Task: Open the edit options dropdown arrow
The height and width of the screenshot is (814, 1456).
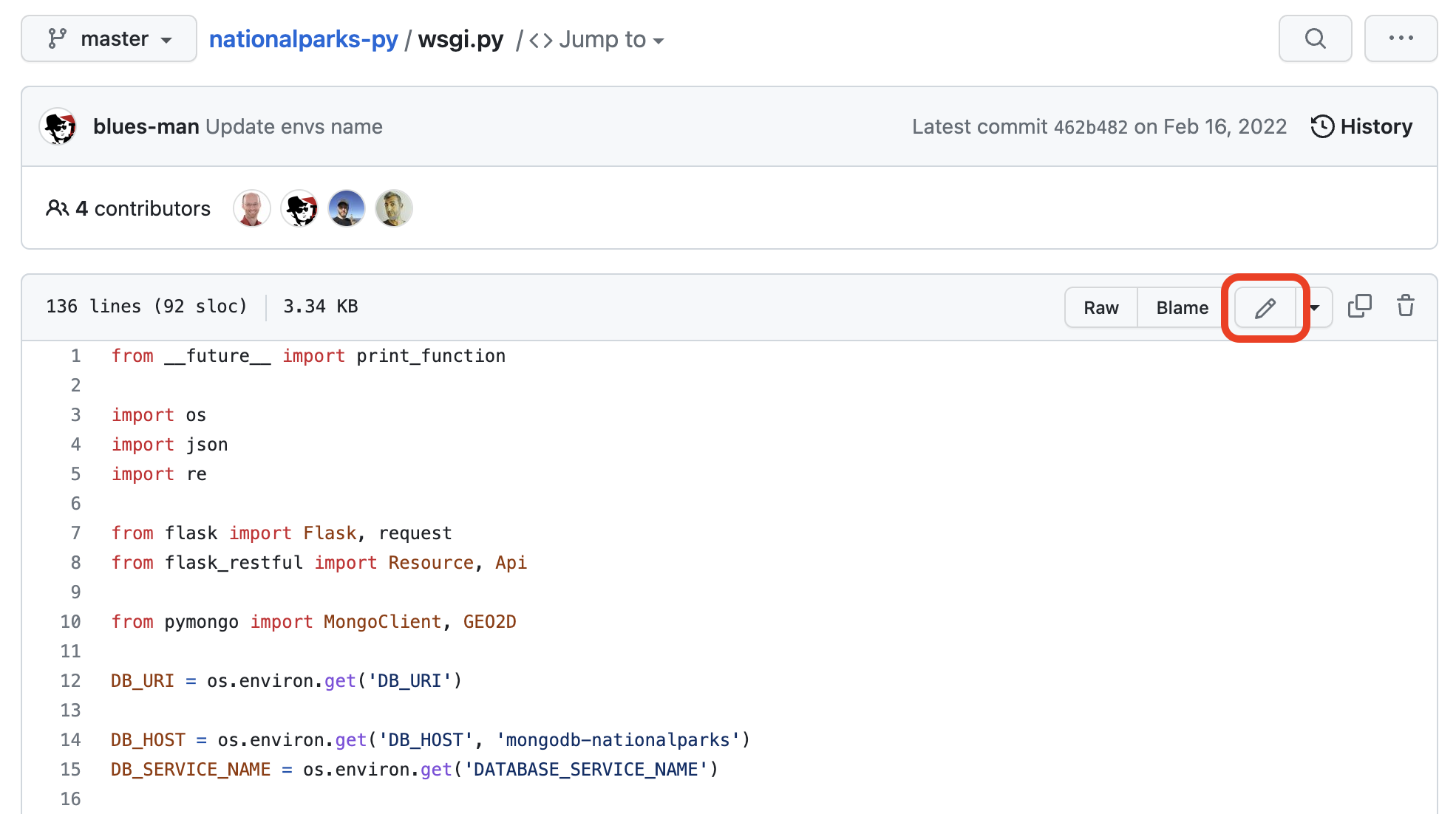Action: (1315, 307)
